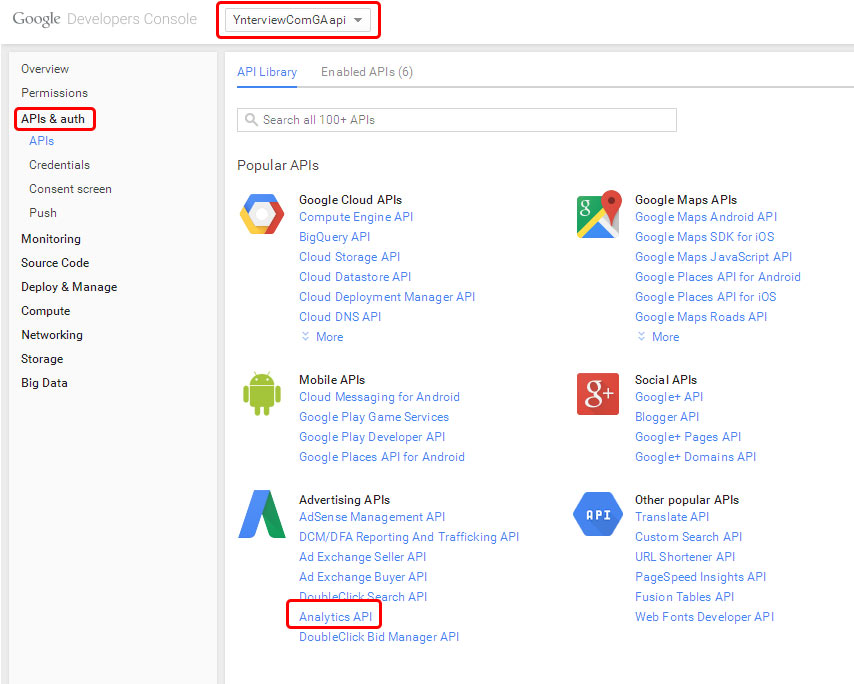This screenshot has width=854, height=684.
Task: Open DCM/DFA Reporting And Trafficking API
Action: 409,536
